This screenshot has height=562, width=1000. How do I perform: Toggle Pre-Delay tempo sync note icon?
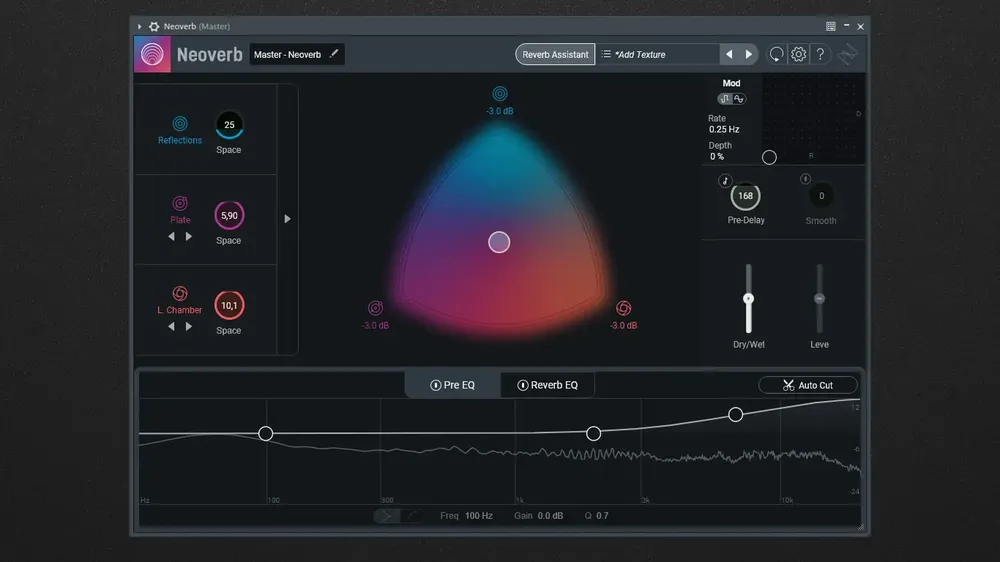tap(724, 181)
